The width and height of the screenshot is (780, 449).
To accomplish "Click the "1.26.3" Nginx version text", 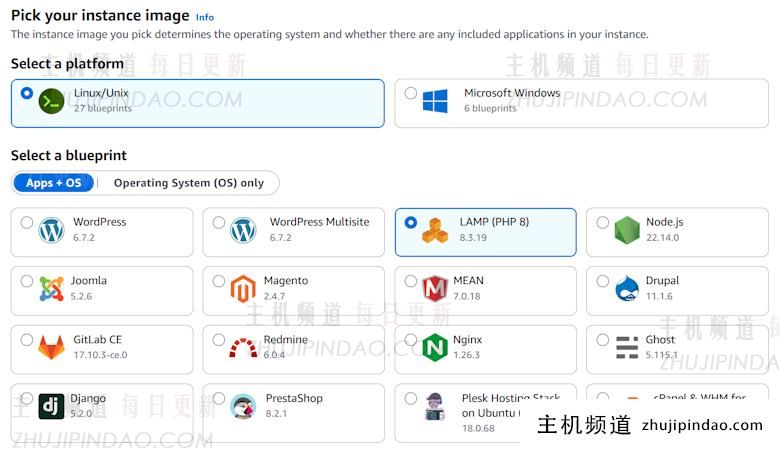I will click(x=466, y=355).
